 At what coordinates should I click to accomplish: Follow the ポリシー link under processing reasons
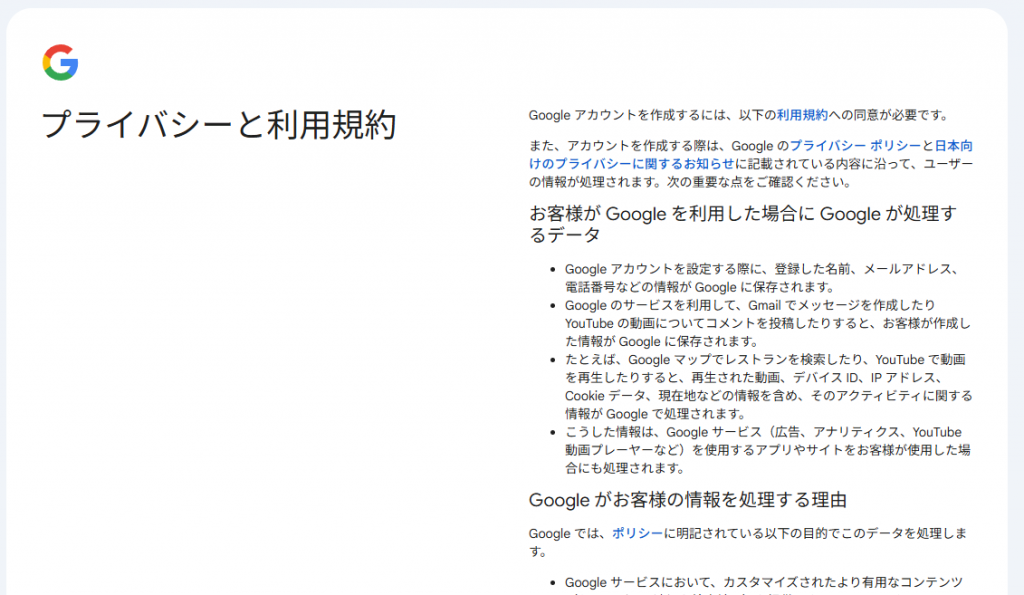[637, 534]
